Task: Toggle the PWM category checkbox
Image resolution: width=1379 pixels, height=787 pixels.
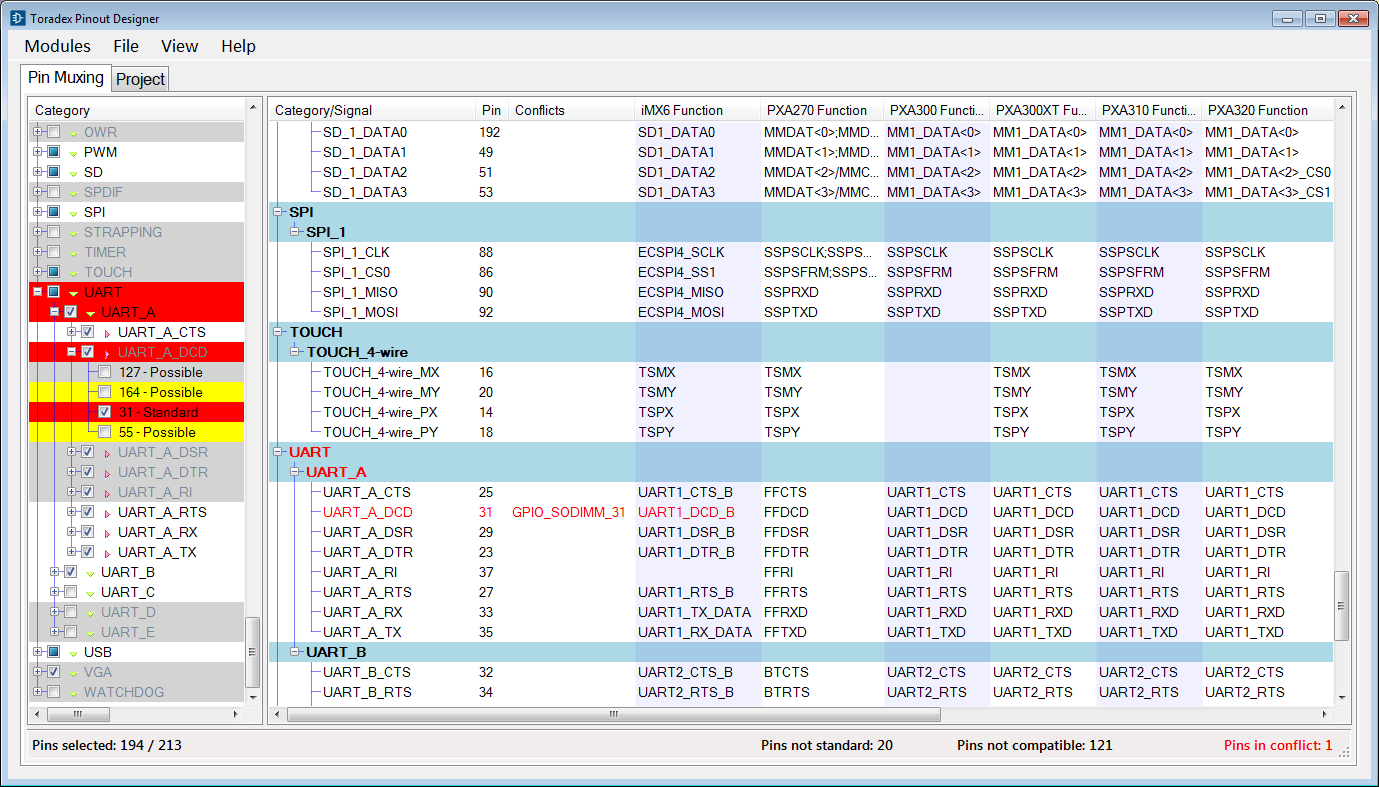Action: point(54,152)
